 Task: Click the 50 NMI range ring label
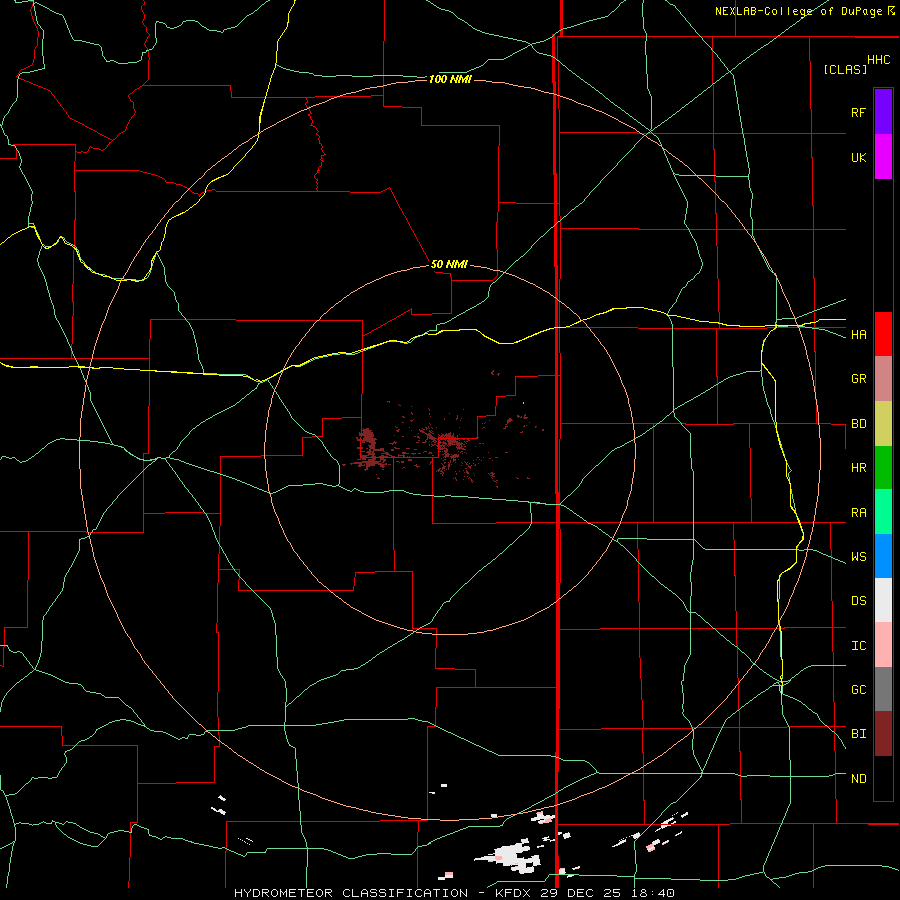pos(449,265)
